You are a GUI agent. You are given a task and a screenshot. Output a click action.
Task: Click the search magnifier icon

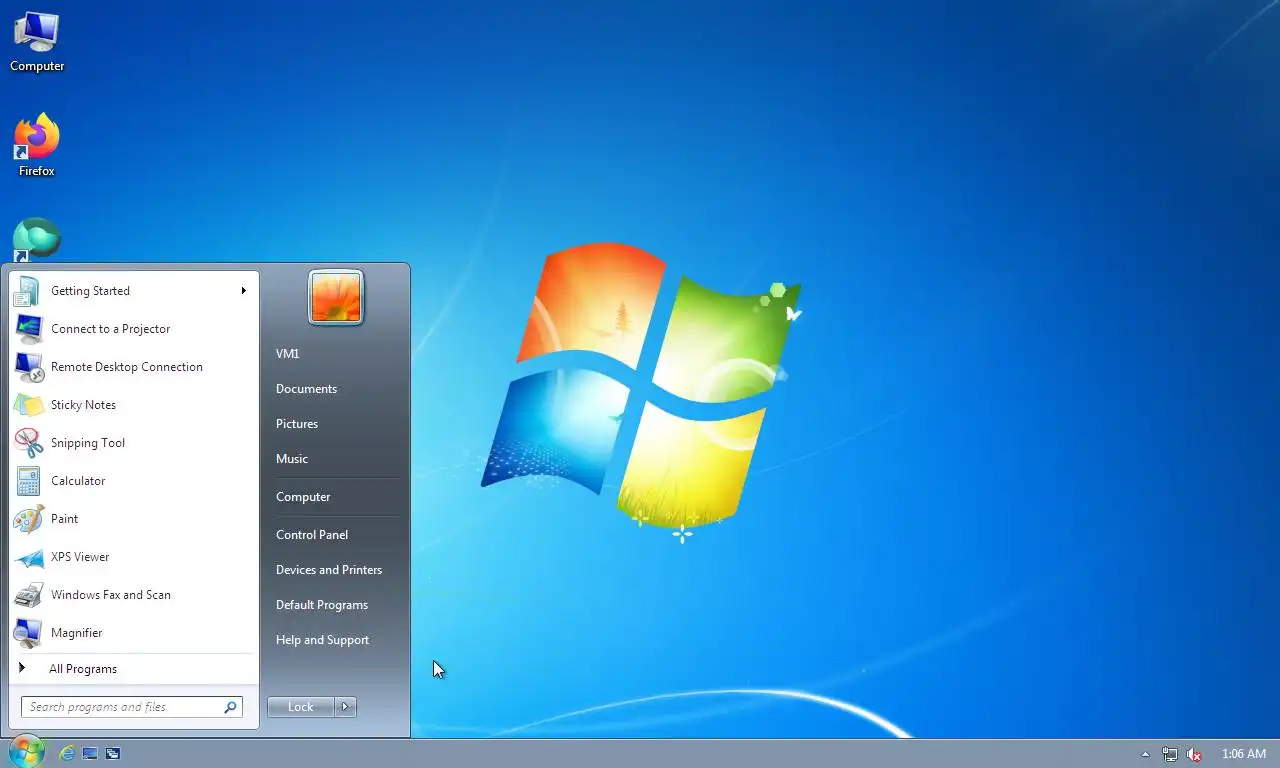(x=231, y=707)
